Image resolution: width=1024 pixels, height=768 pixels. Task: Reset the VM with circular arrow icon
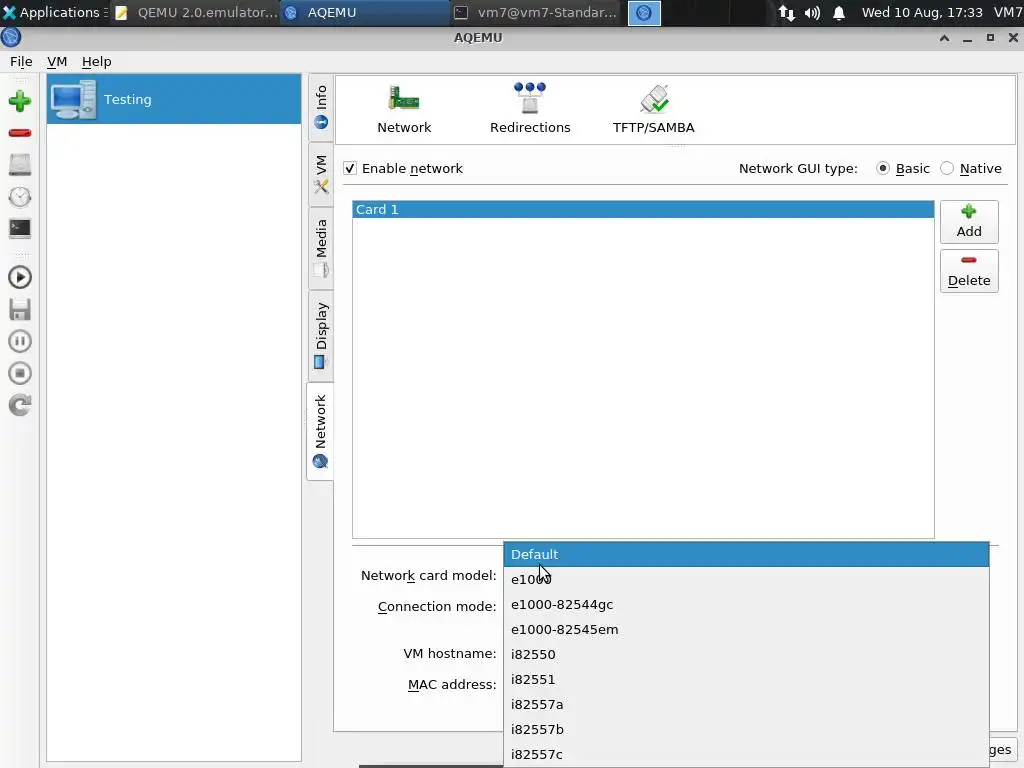(x=20, y=405)
